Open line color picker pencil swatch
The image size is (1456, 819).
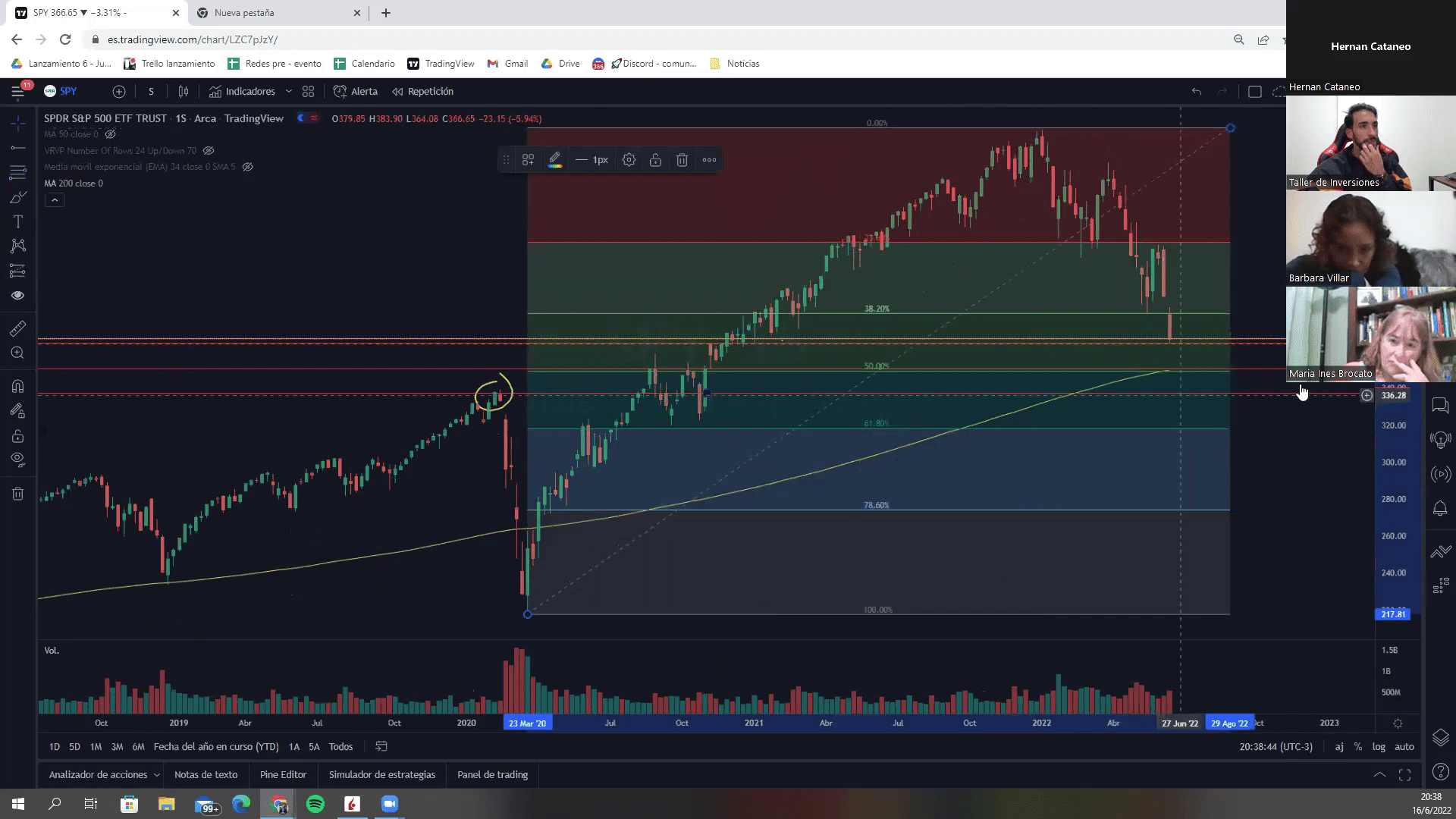[x=554, y=160]
